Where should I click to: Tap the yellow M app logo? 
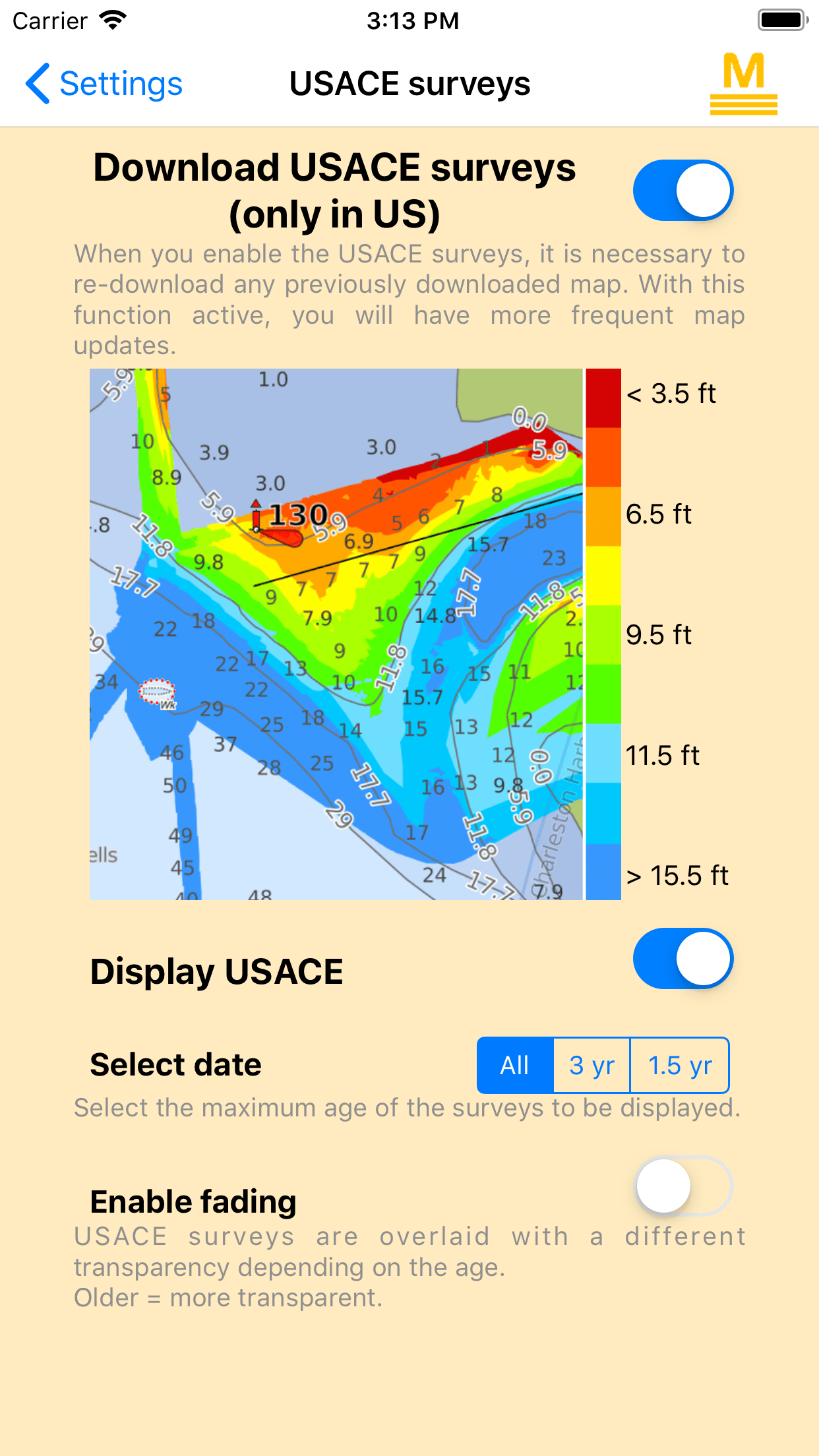pos(743,84)
